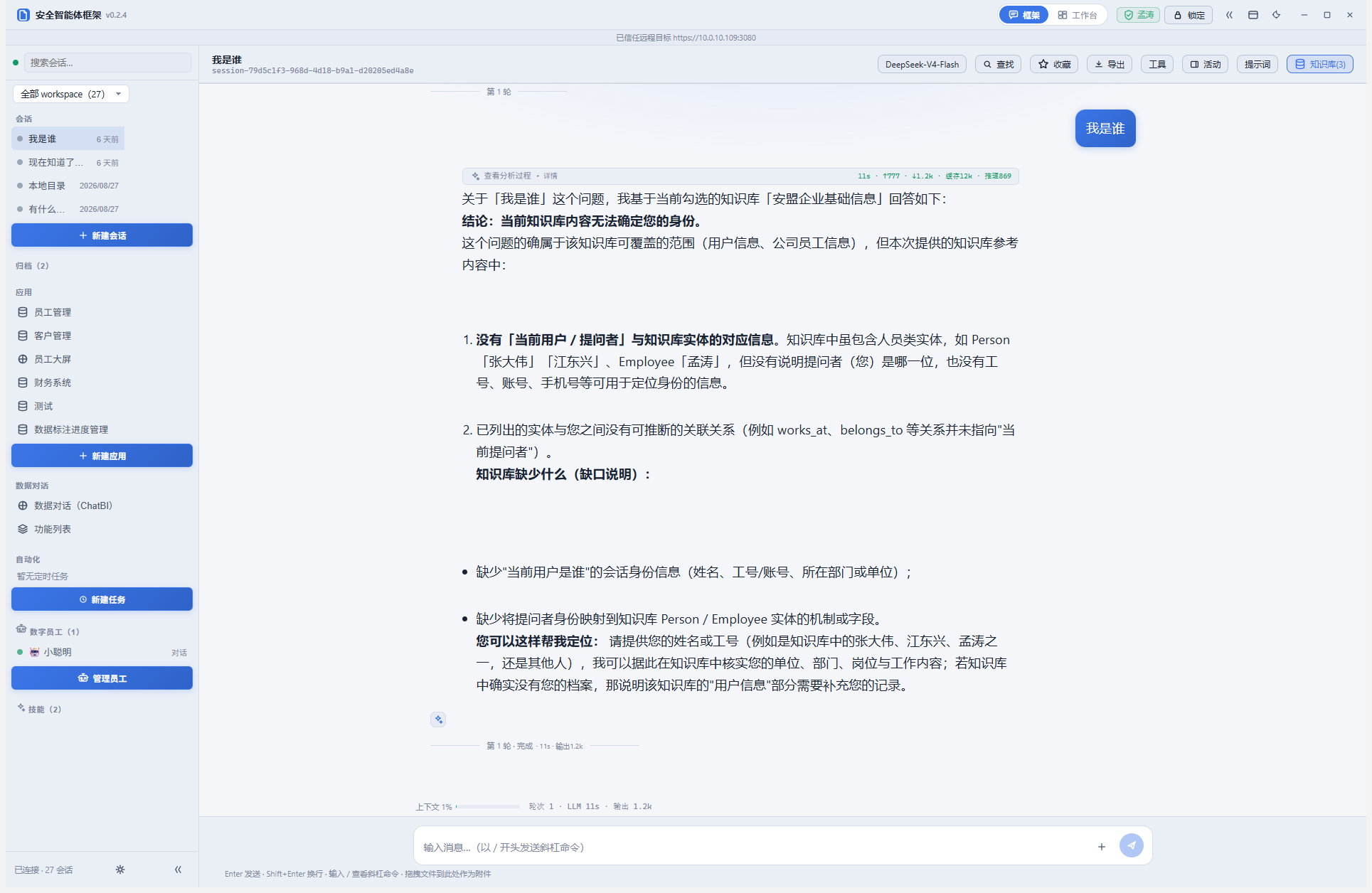Select the 本地目录 conversation
The width and height of the screenshot is (1372, 893).
[x=68, y=186]
